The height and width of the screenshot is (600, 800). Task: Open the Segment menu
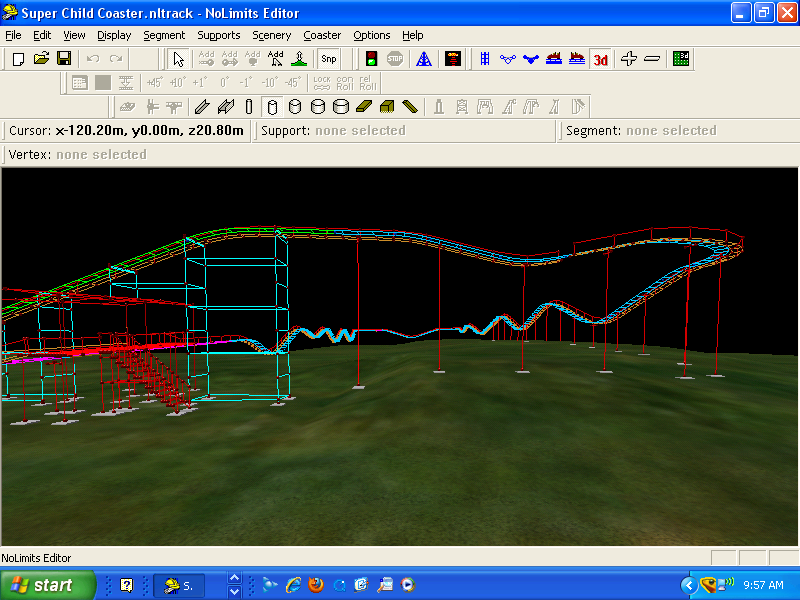coord(164,35)
